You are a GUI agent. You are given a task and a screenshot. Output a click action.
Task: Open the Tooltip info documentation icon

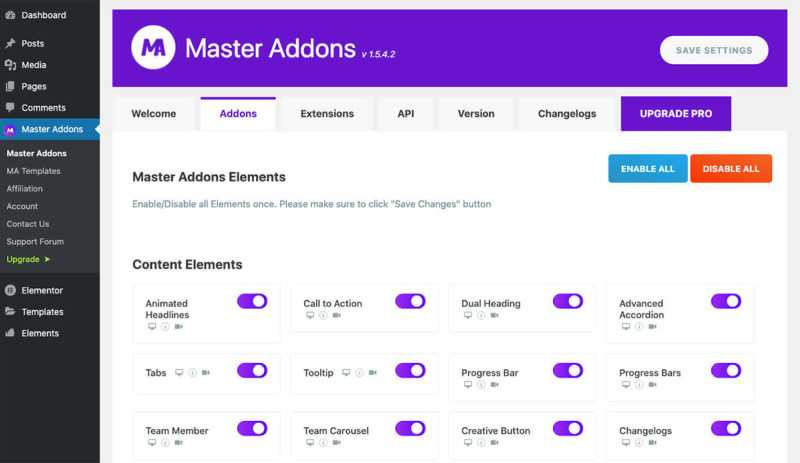click(x=359, y=373)
